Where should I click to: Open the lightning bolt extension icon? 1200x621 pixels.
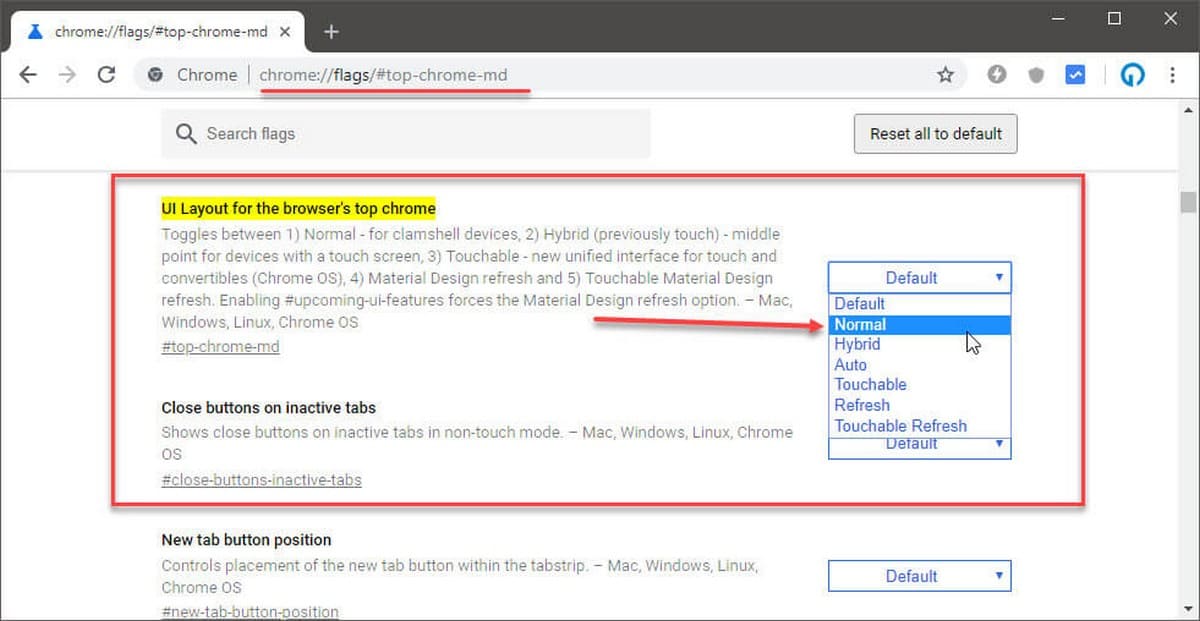(x=996, y=75)
